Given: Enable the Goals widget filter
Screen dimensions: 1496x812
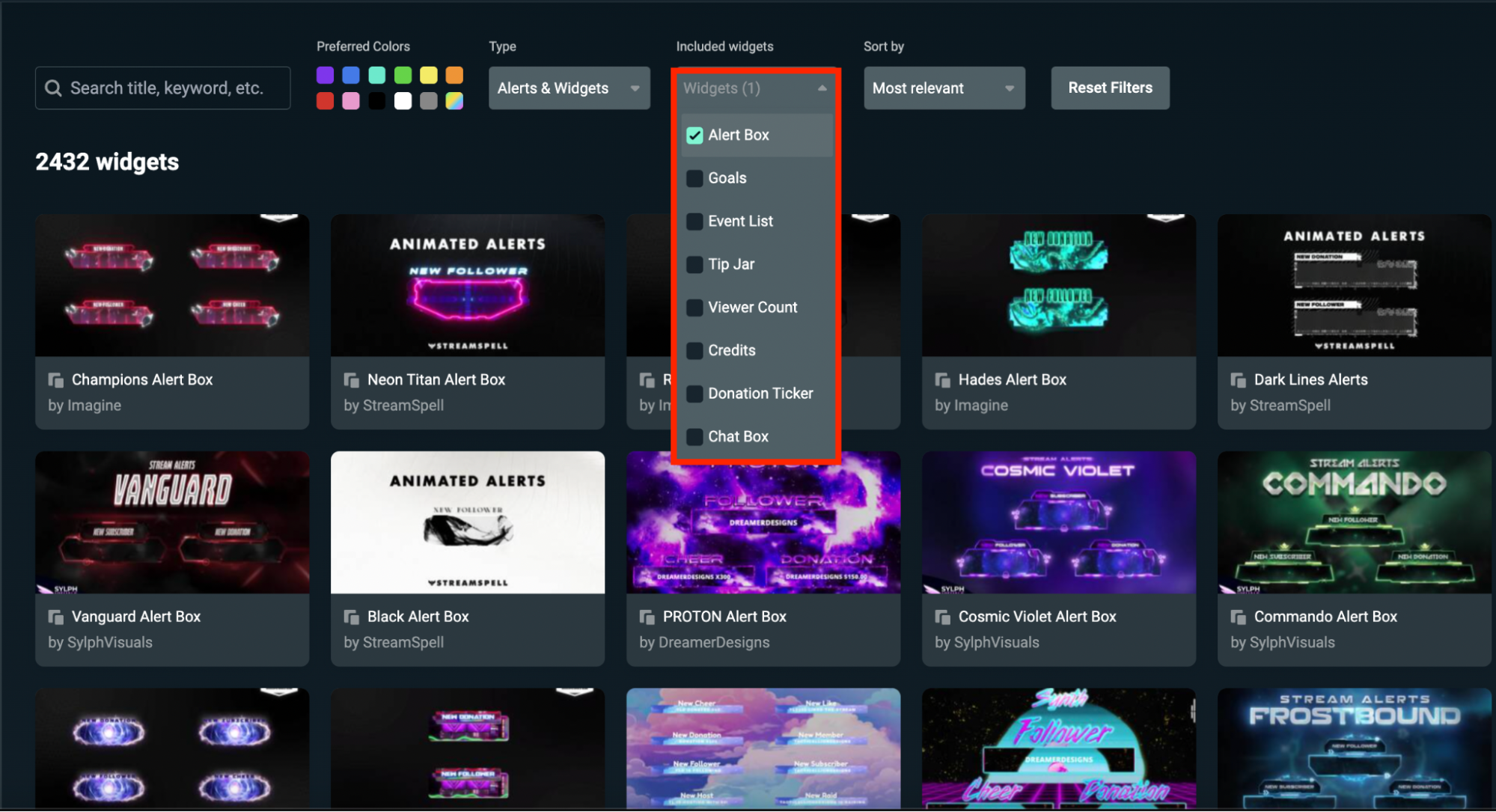Looking at the screenshot, I should 694,178.
